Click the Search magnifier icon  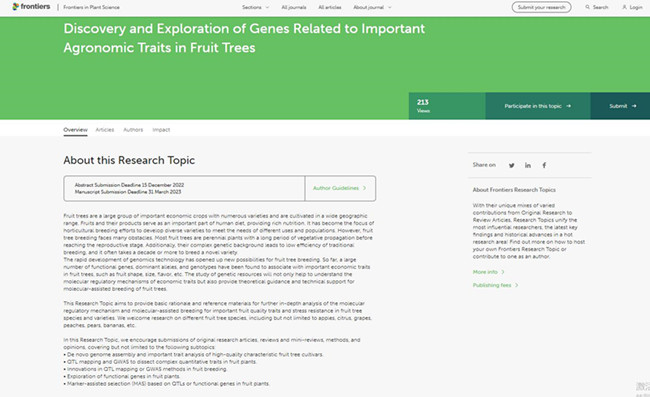click(587, 7)
